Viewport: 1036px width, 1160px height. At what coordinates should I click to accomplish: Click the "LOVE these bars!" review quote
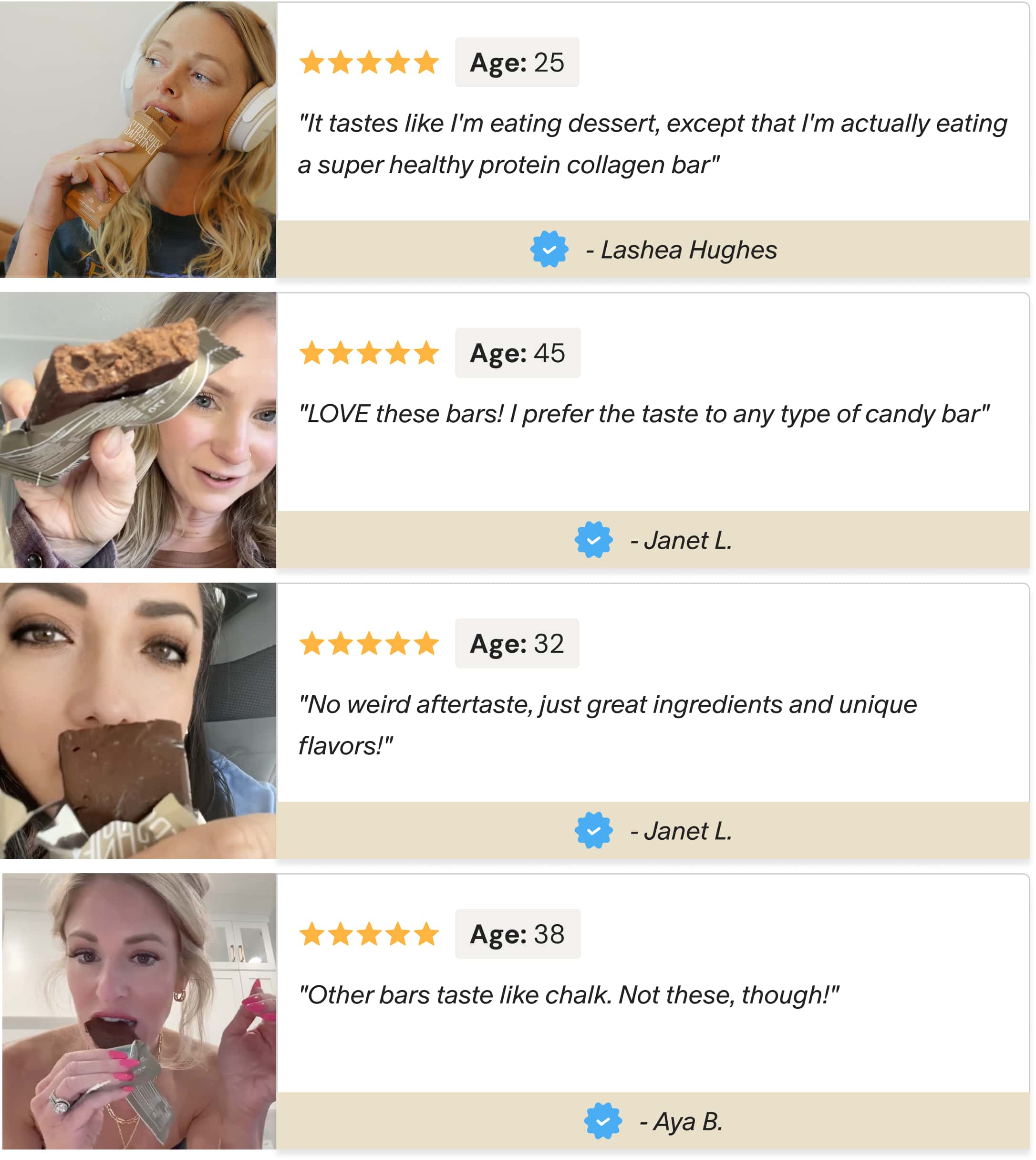pos(644,414)
